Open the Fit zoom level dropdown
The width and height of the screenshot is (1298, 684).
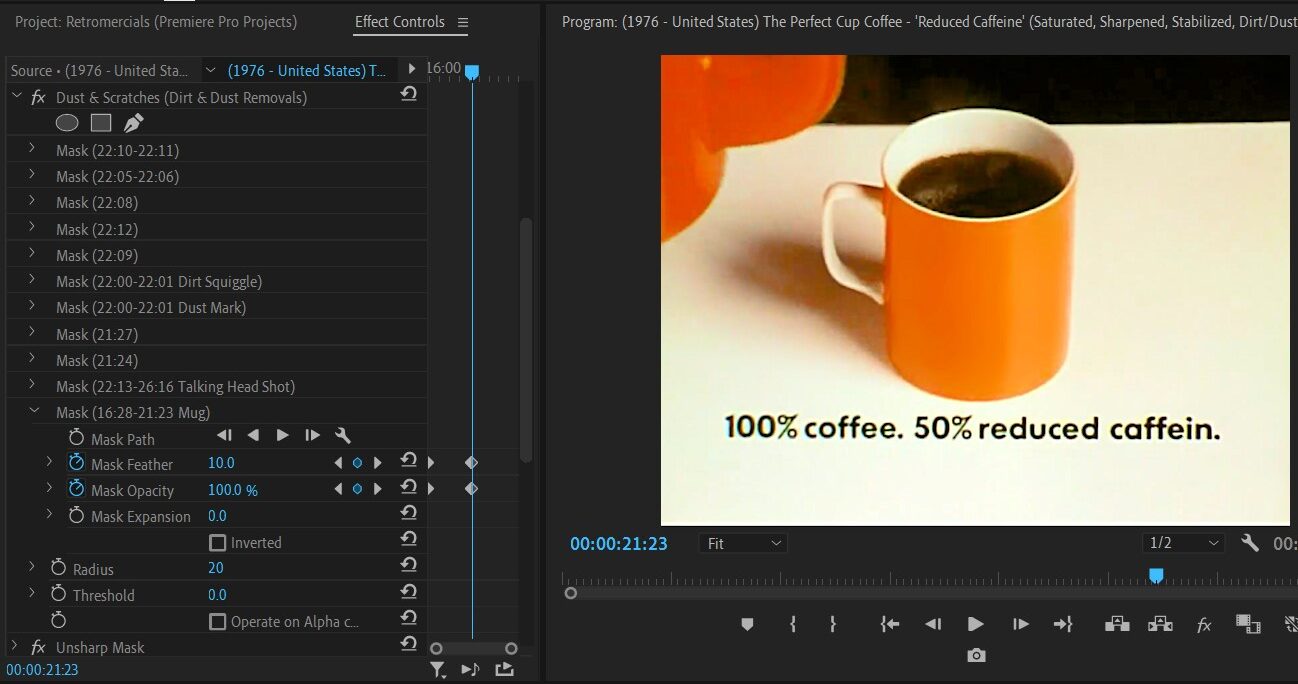pos(743,543)
